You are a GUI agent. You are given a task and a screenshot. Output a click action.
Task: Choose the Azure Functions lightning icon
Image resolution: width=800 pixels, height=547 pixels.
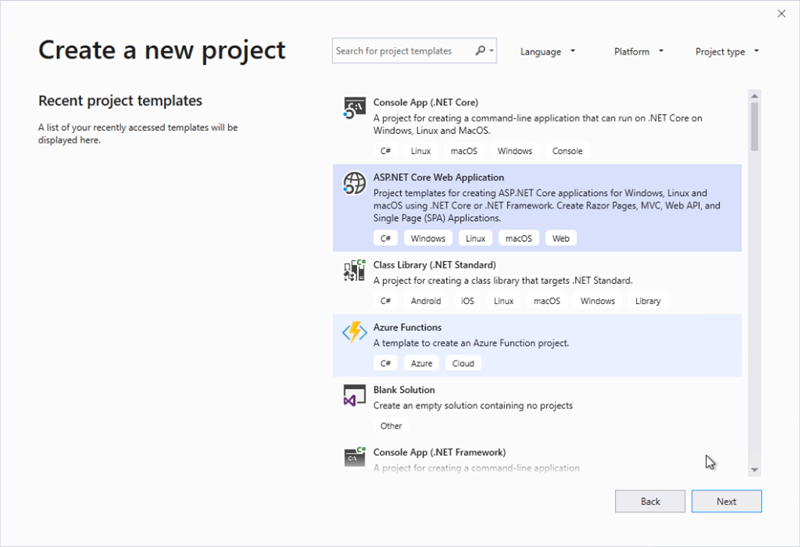(354, 333)
